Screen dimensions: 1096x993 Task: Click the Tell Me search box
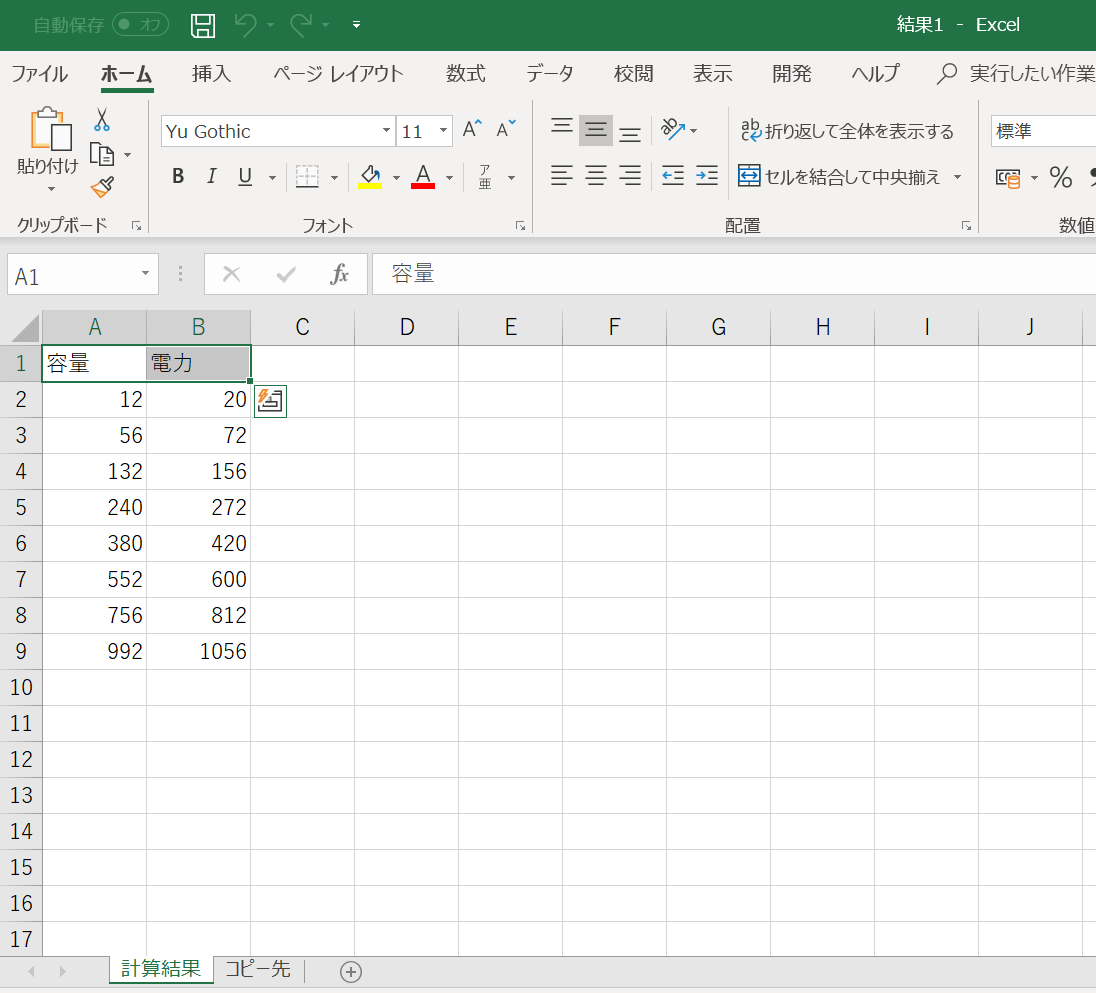[1016, 73]
